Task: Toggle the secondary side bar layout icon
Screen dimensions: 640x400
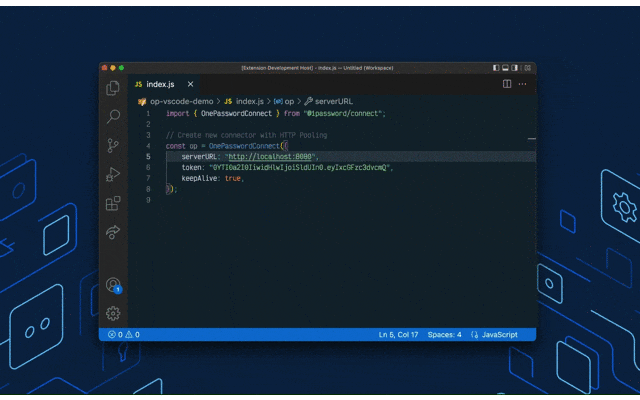Action: 515,68
